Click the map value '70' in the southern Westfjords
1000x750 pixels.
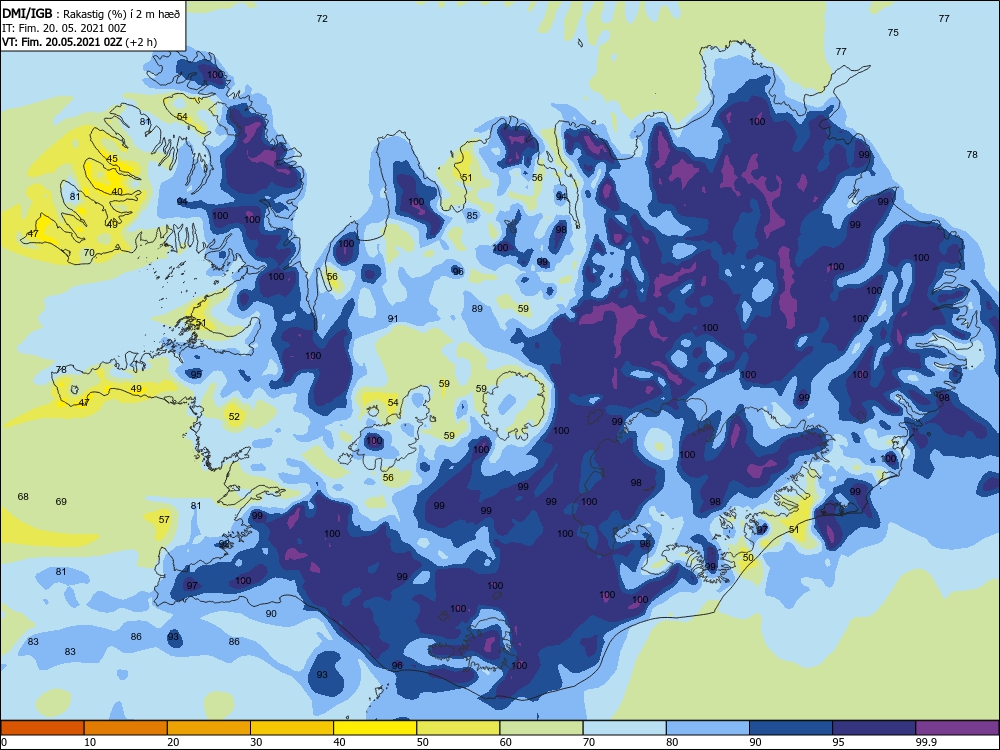pos(89,253)
